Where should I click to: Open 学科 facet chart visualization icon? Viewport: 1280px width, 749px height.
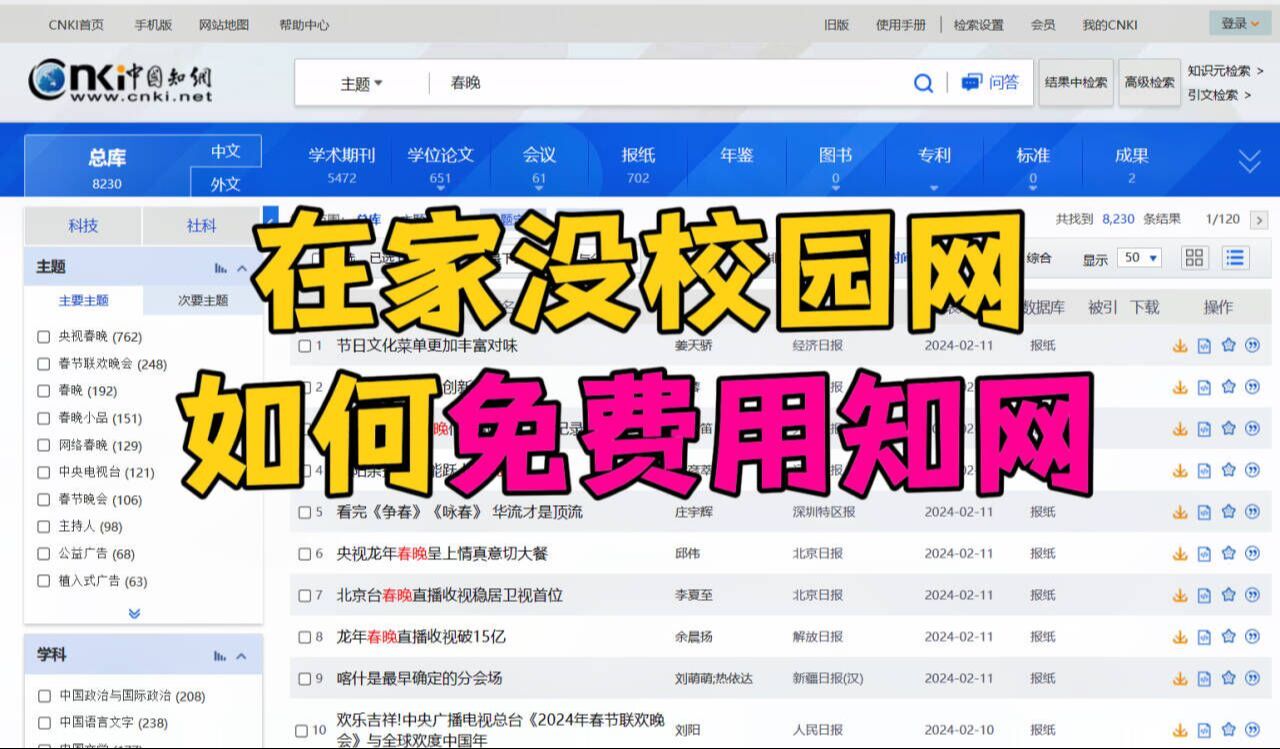pyautogui.click(x=220, y=656)
